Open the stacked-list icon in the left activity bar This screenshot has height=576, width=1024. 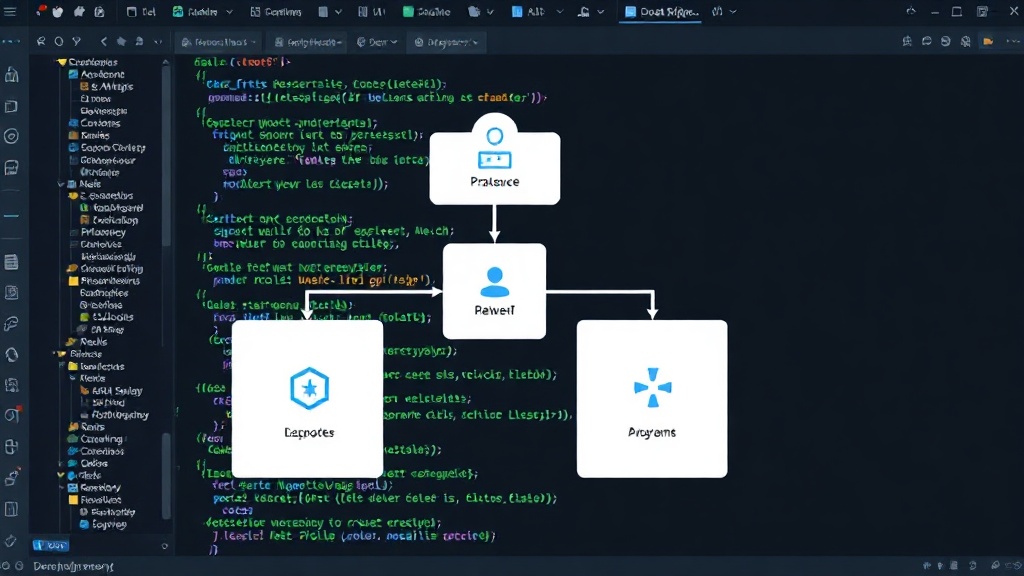(x=11, y=263)
